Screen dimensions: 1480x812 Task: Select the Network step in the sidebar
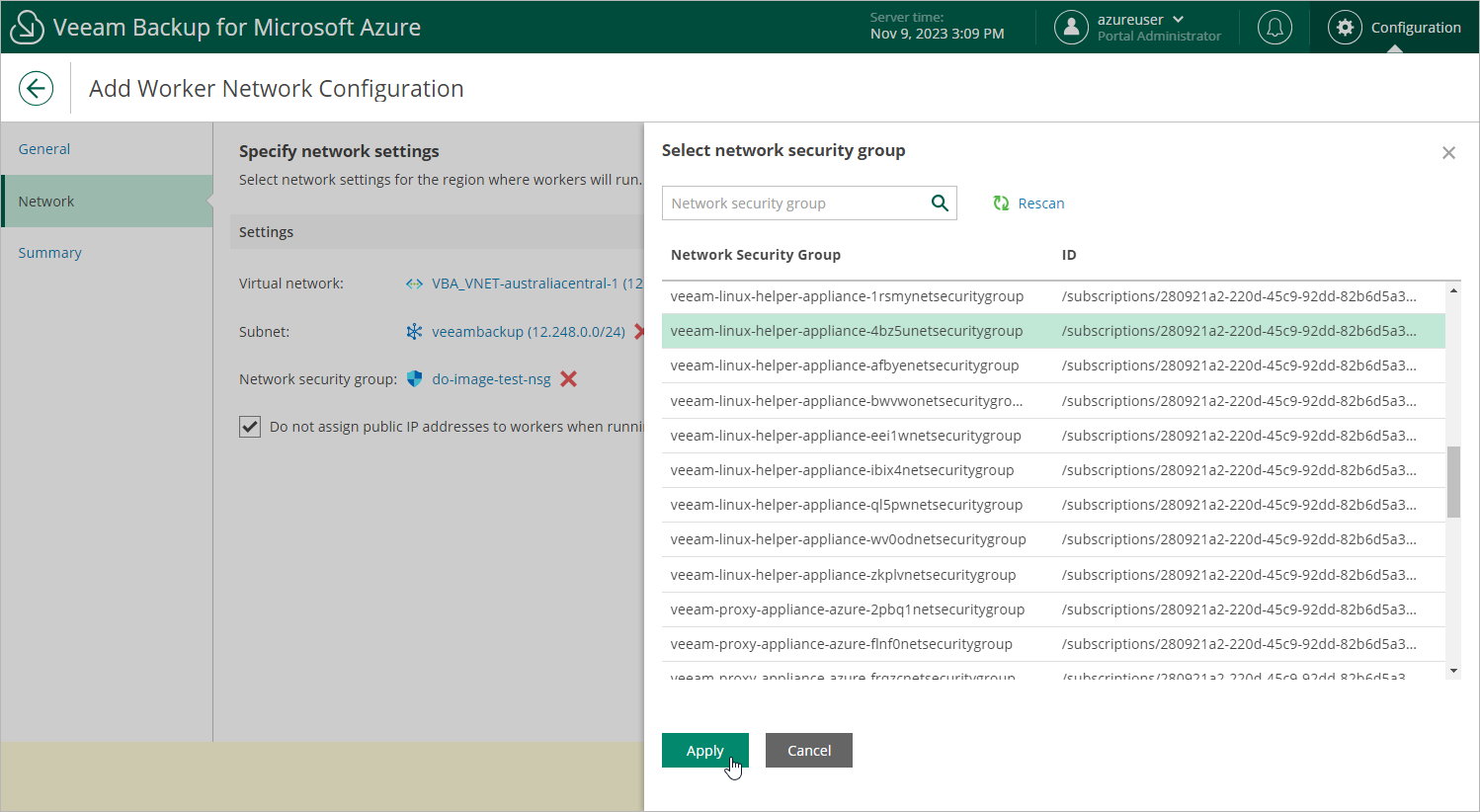tap(107, 202)
